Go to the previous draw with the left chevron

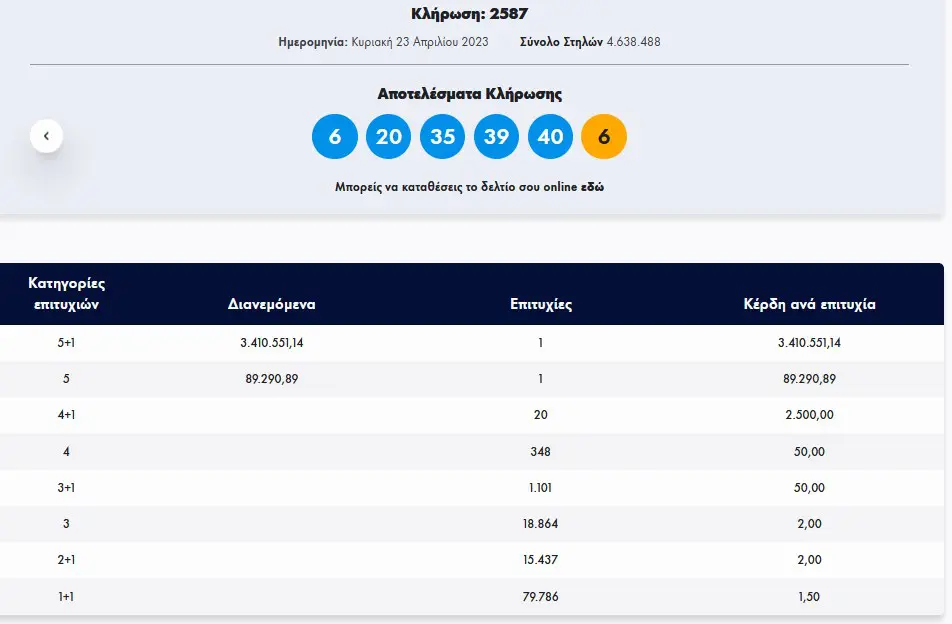(47, 136)
